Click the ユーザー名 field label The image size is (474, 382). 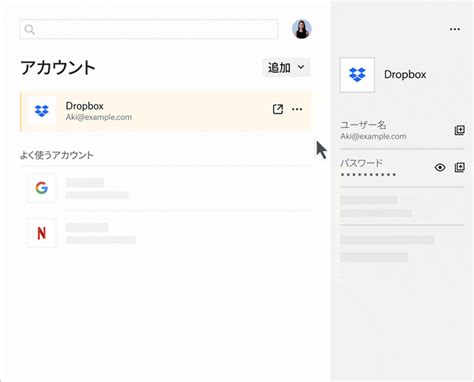pyautogui.click(x=363, y=125)
